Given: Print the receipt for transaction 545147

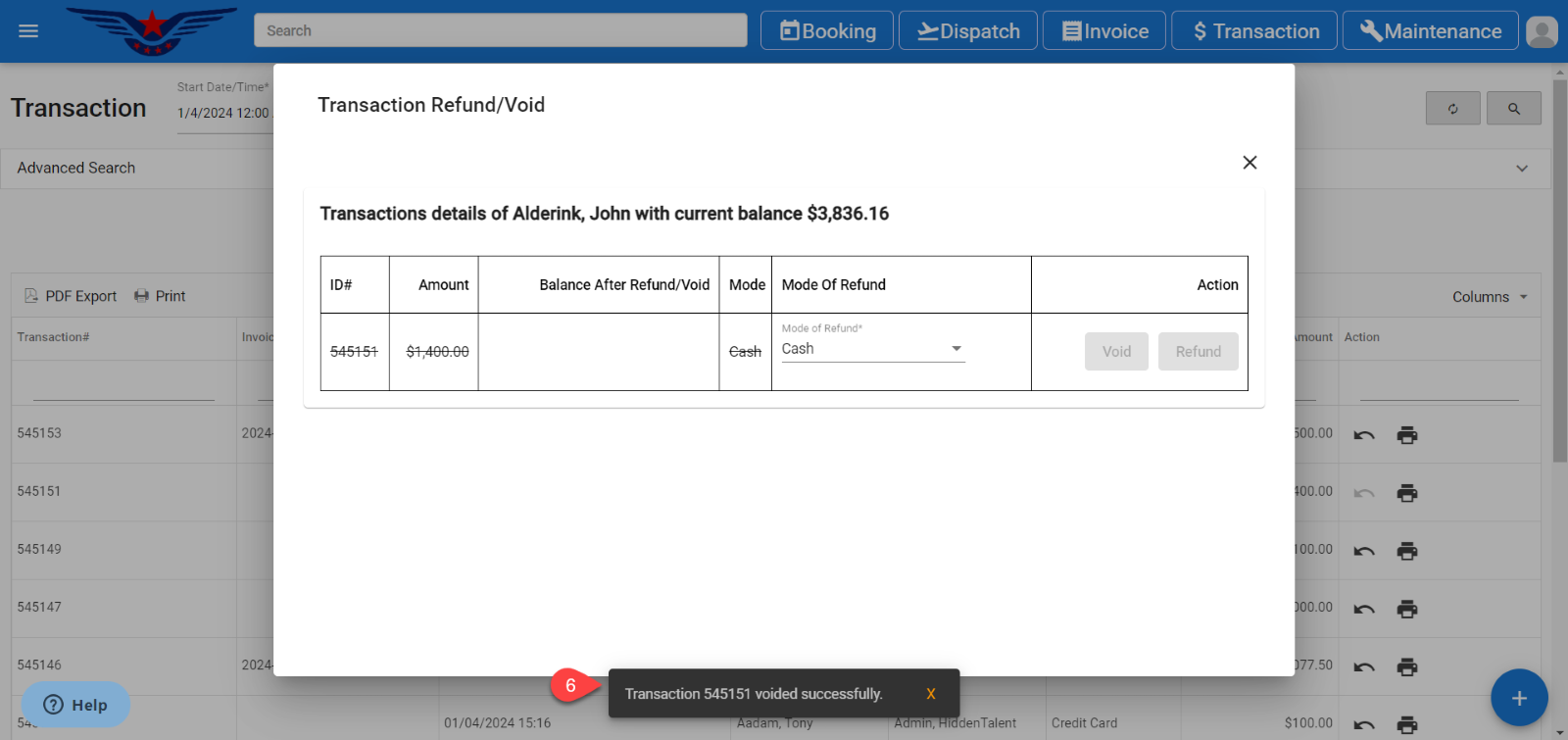Looking at the screenshot, I should tap(1407, 609).
